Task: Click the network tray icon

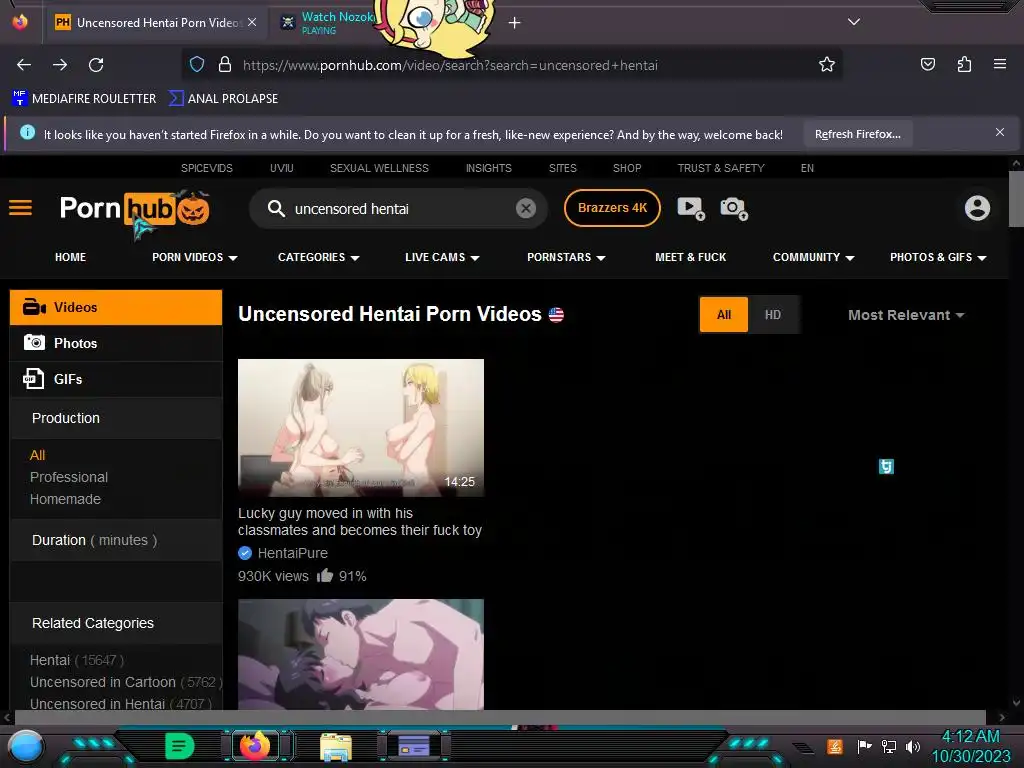Action: tap(888, 746)
